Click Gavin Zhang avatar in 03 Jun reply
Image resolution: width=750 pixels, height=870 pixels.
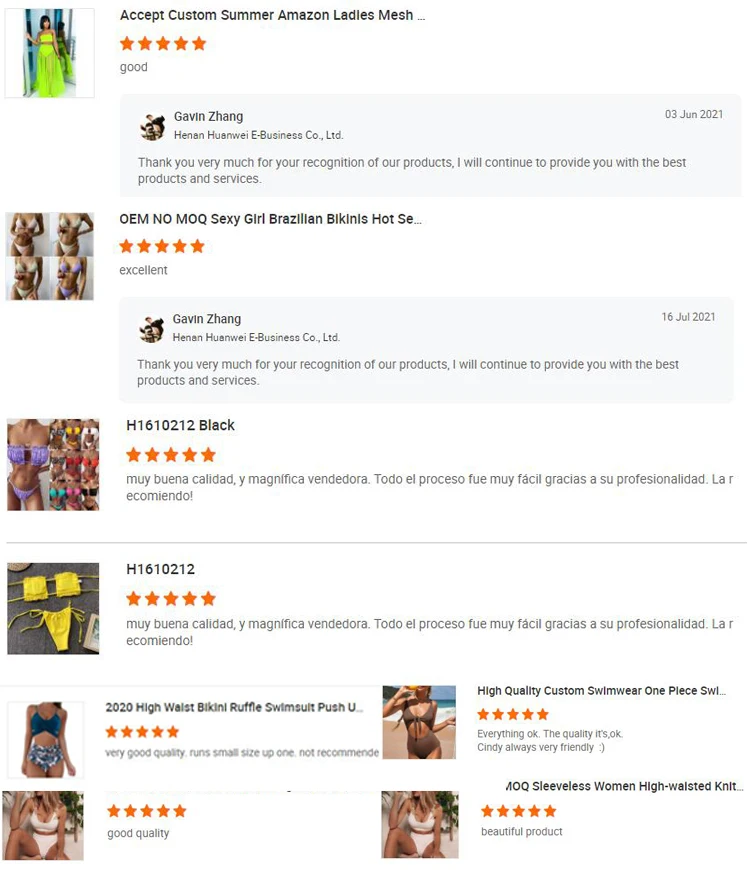point(153,127)
